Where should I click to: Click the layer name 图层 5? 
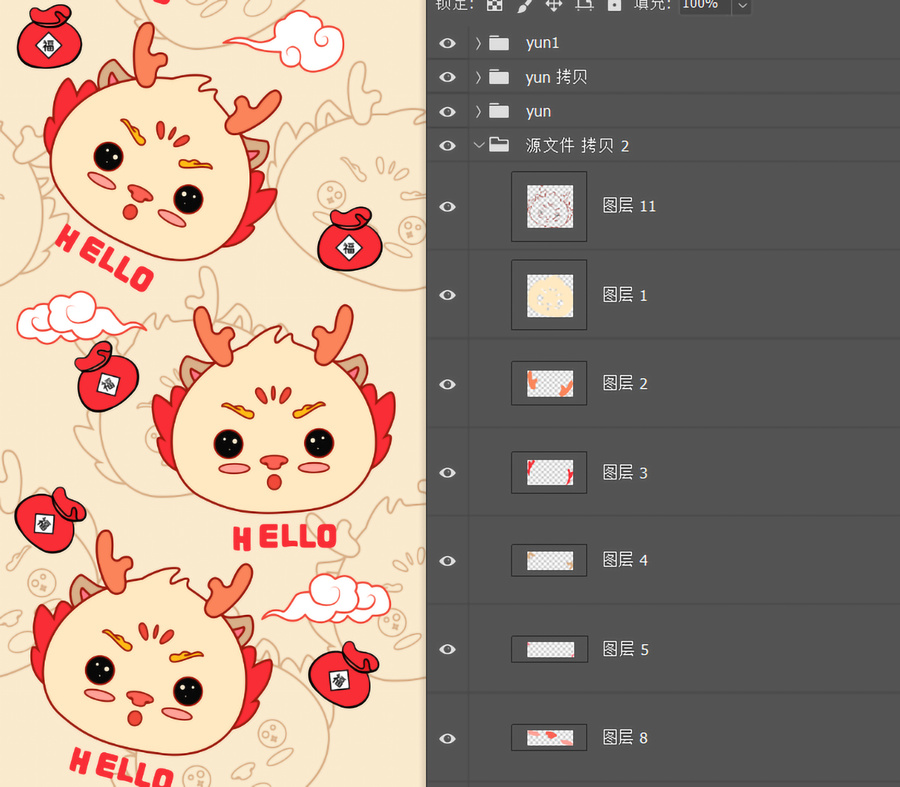click(626, 649)
